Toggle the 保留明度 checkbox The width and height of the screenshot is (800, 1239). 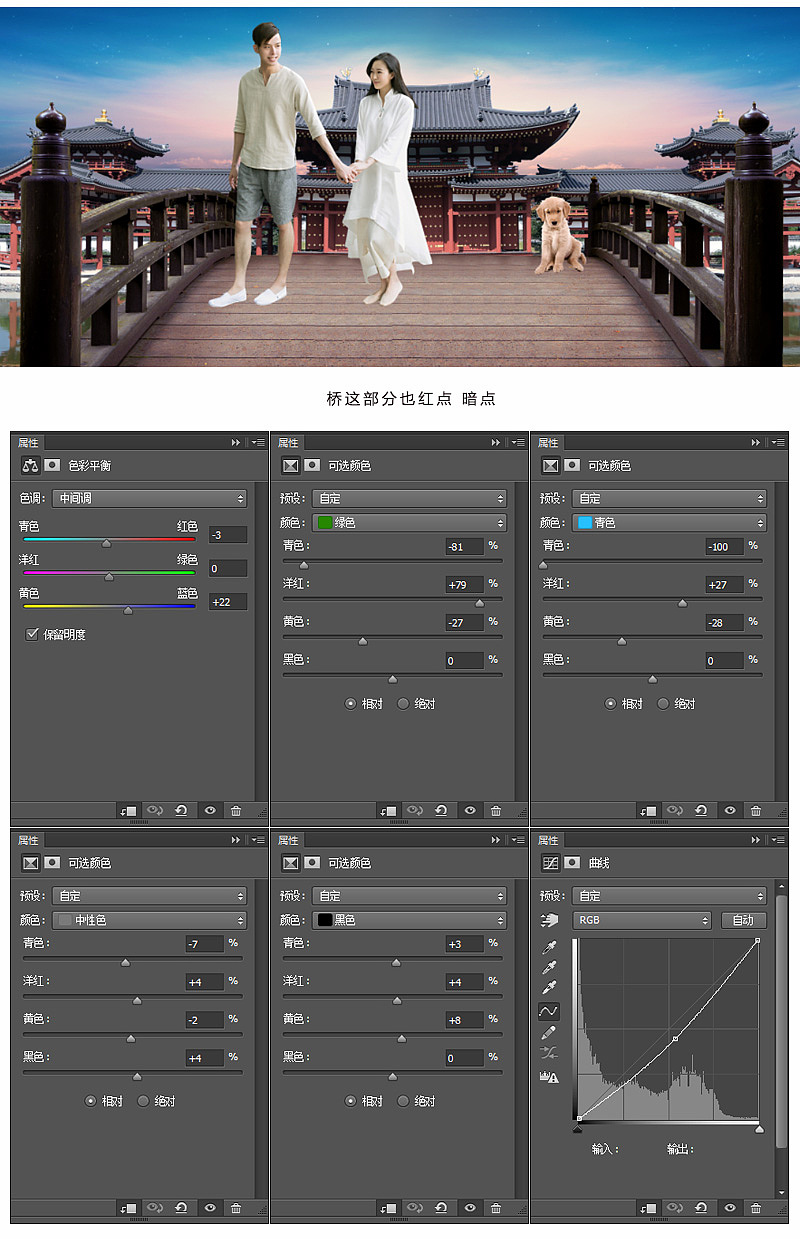pyautogui.click(x=32, y=634)
